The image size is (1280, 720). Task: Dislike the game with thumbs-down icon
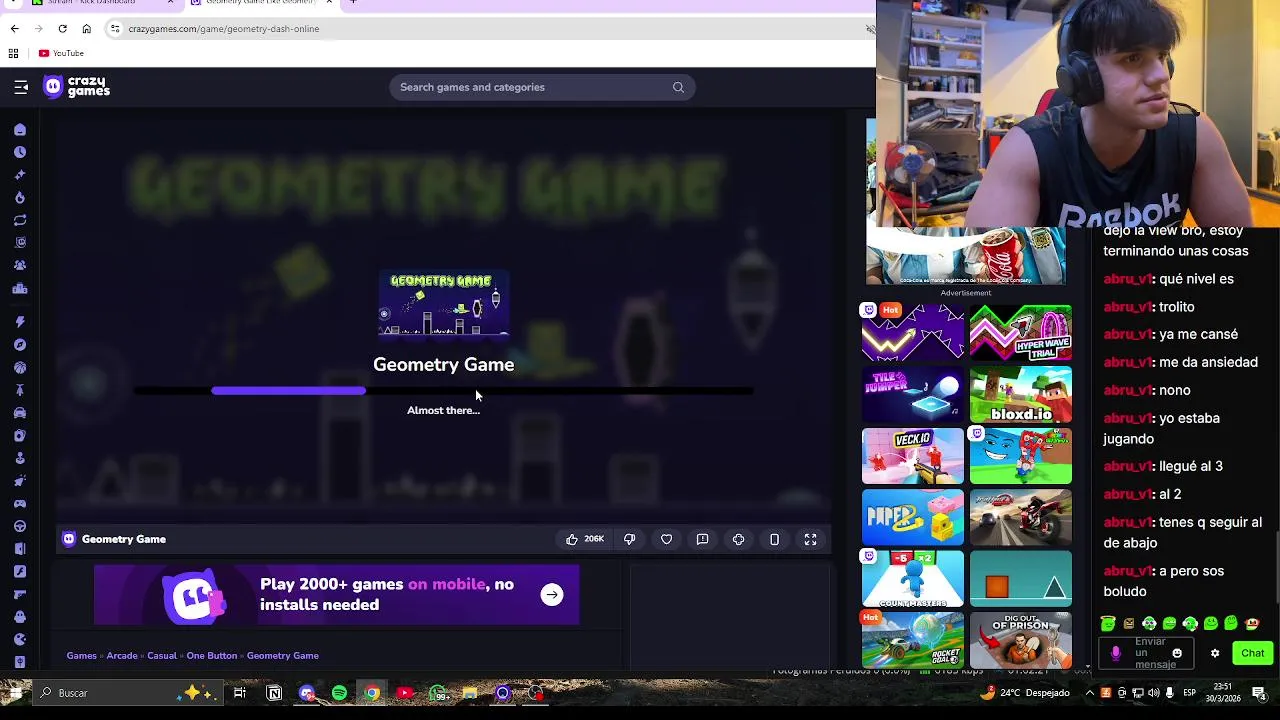629,539
